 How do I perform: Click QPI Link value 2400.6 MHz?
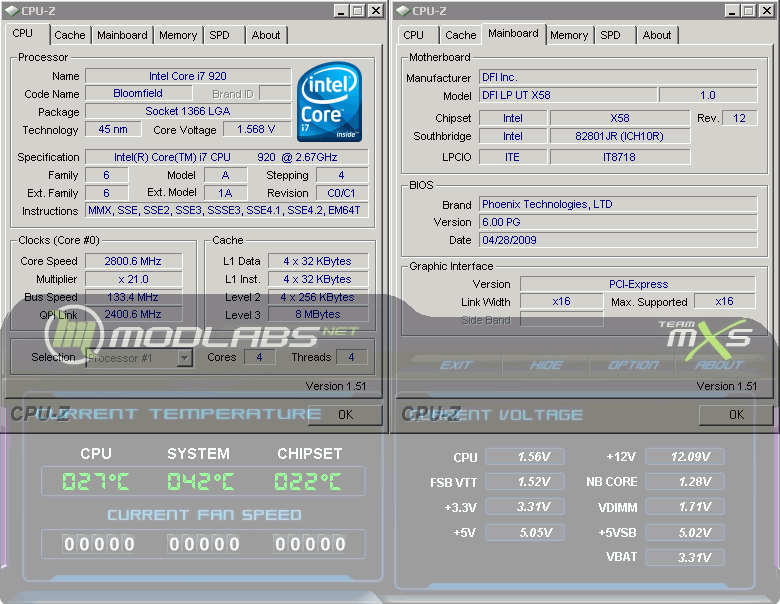pyautogui.click(x=133, y=314)
